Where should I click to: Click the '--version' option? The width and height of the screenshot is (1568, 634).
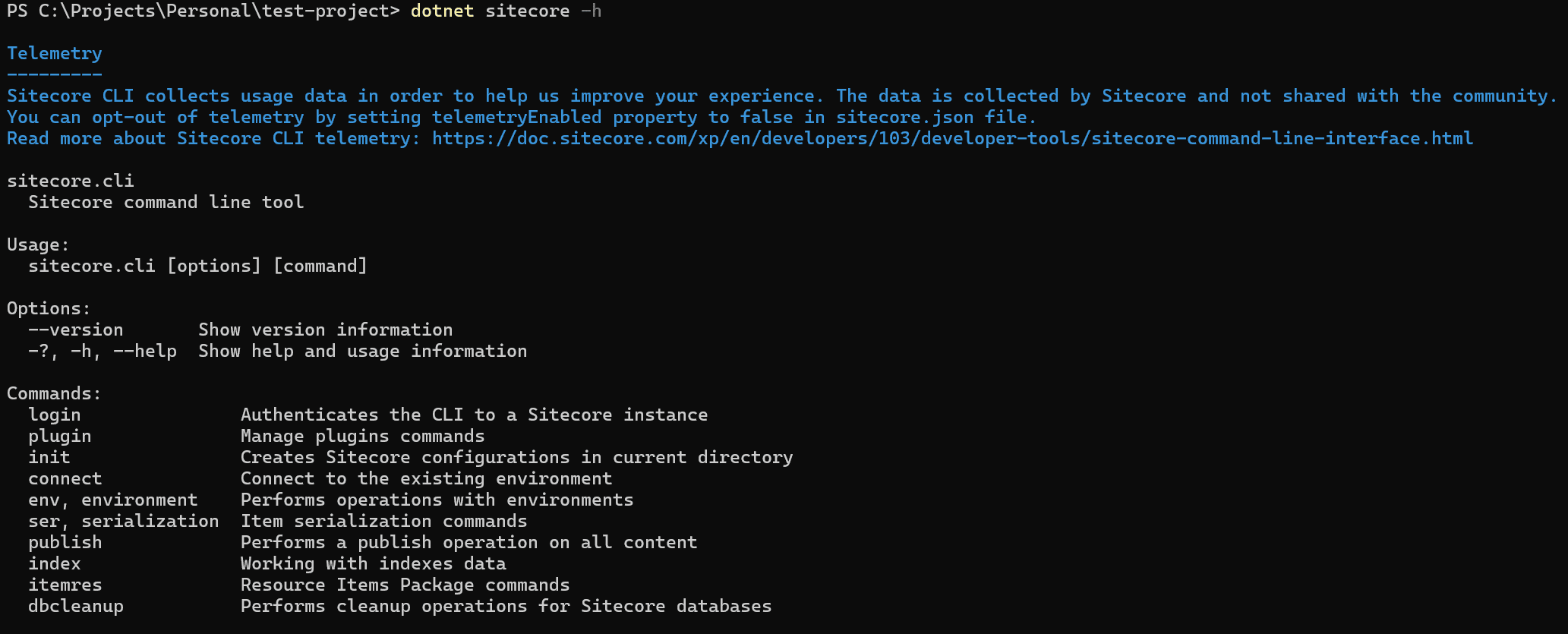pos(76,330)
